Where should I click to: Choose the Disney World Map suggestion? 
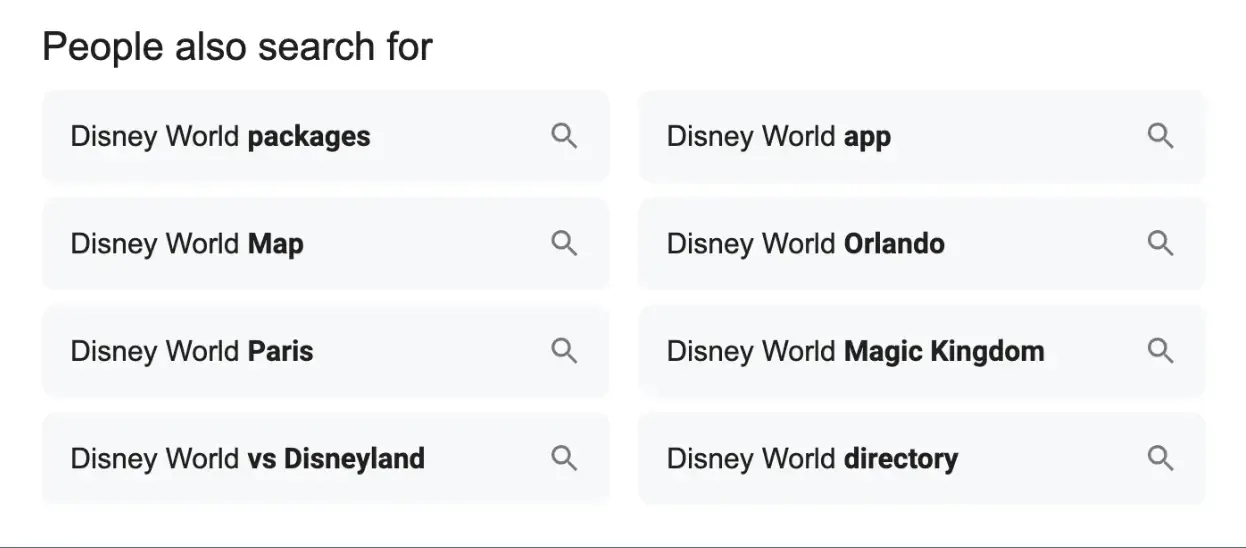pos(326,243)
